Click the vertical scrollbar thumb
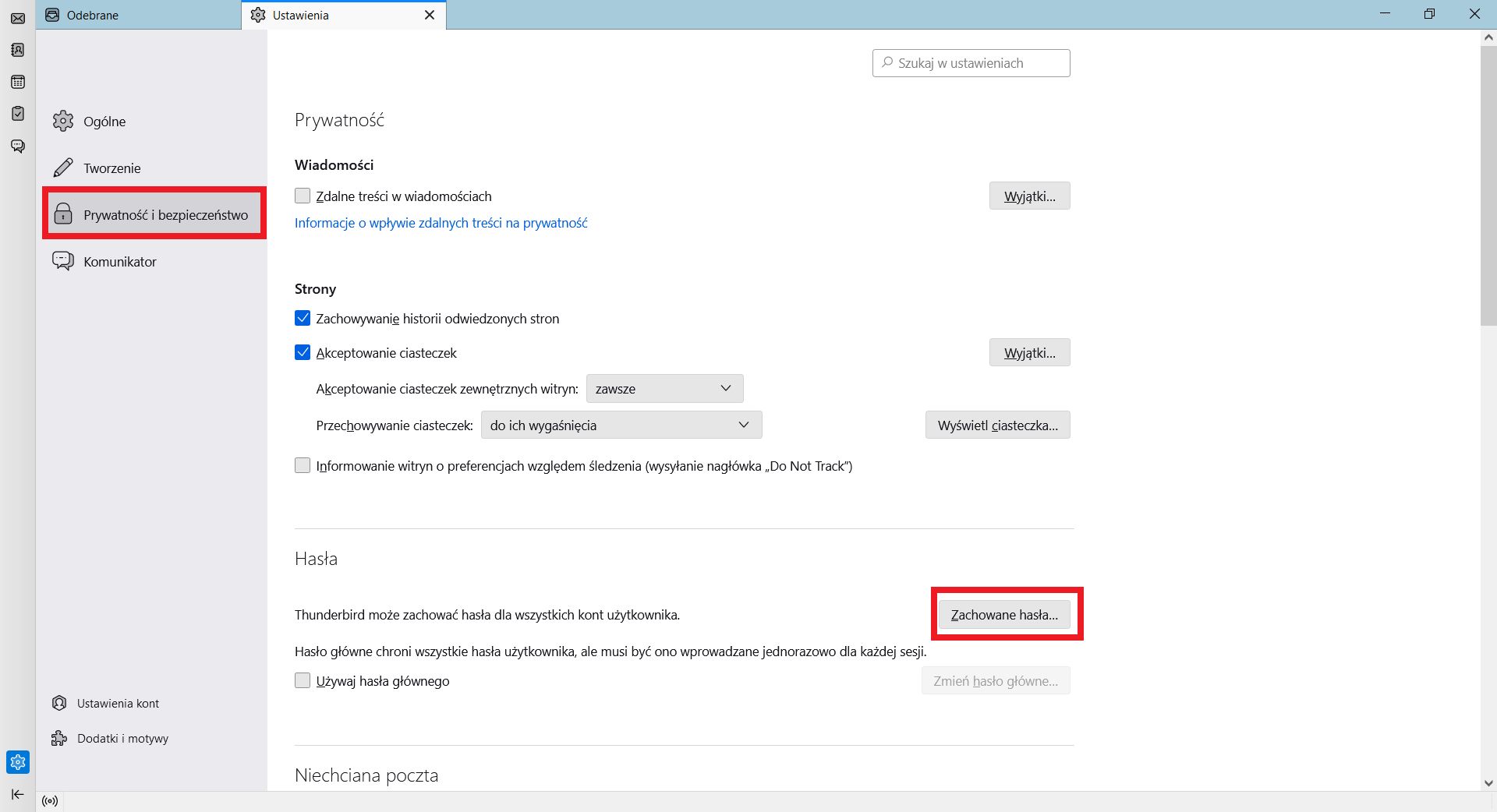The height and width of the screenshot is (812, 1497). coord(1488,185)
